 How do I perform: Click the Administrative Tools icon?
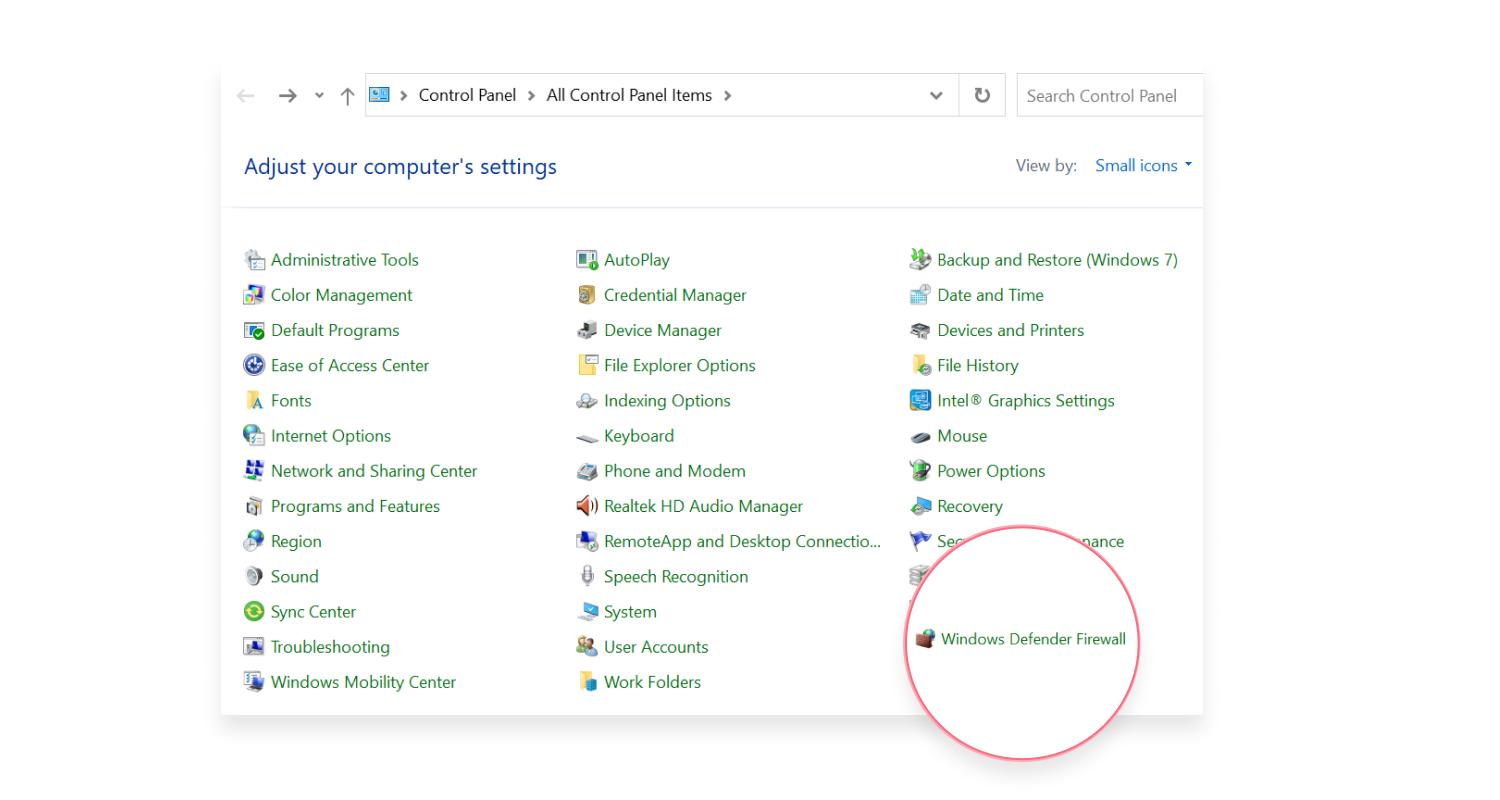click(254, 260)
